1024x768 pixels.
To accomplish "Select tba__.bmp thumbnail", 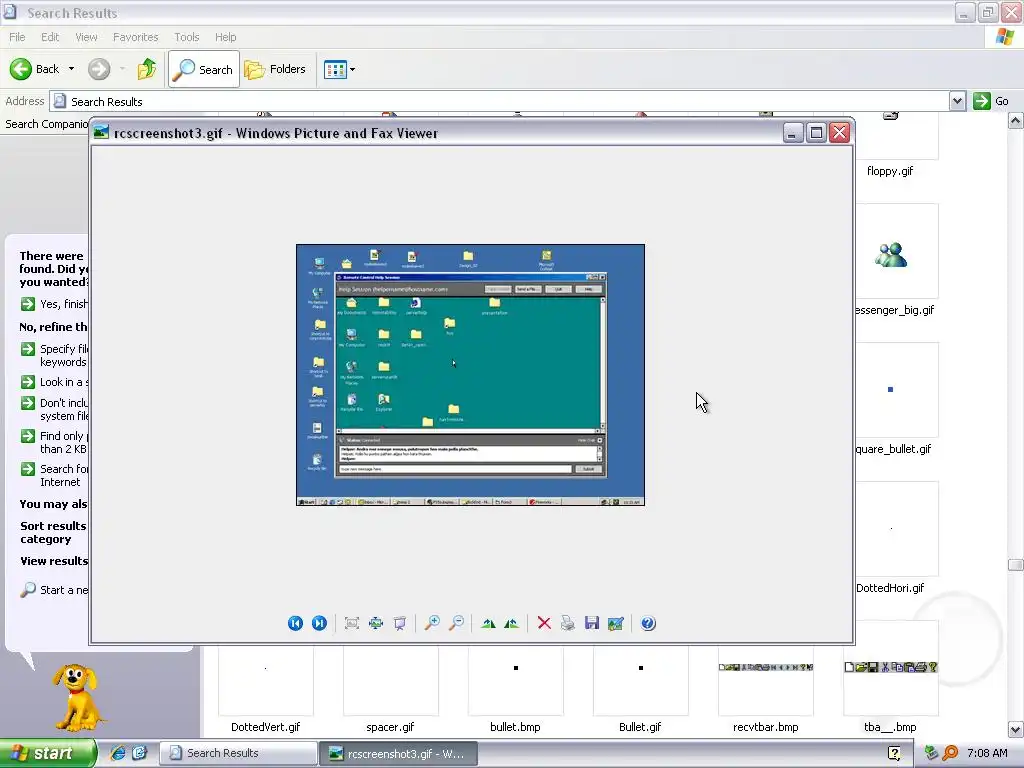I will coord(891,667).
